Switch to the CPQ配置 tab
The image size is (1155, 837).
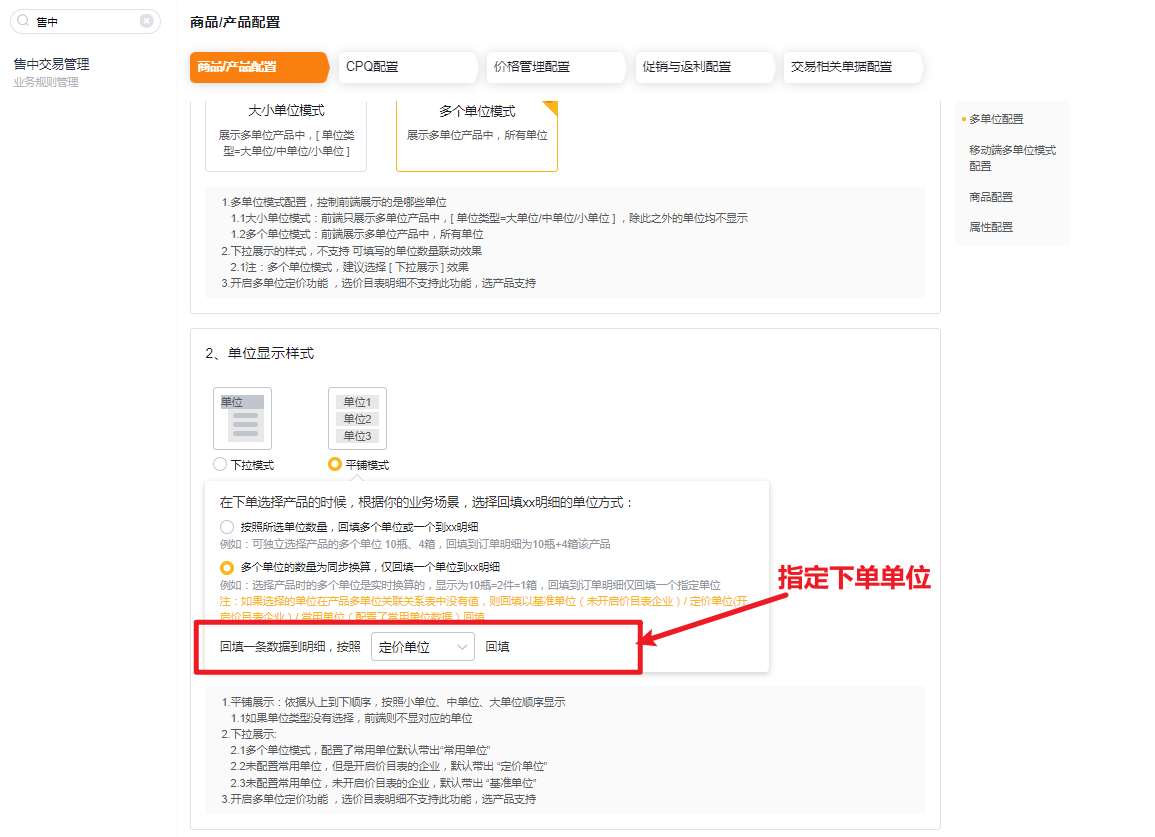click(x=407, y=68)
